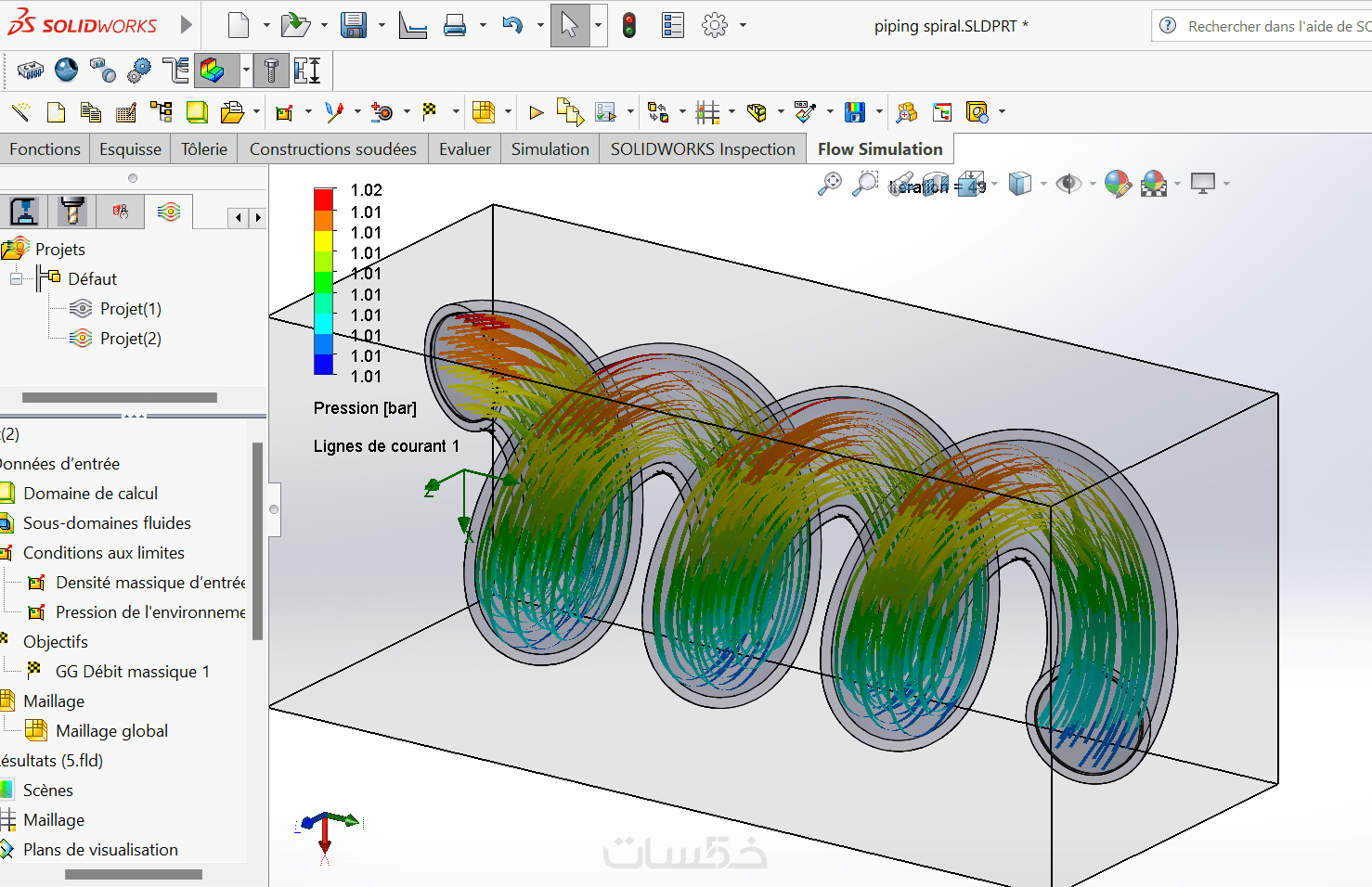Open a file with the folder icon
This screenshot has width=1372, height=887.
tap(295, 25)
